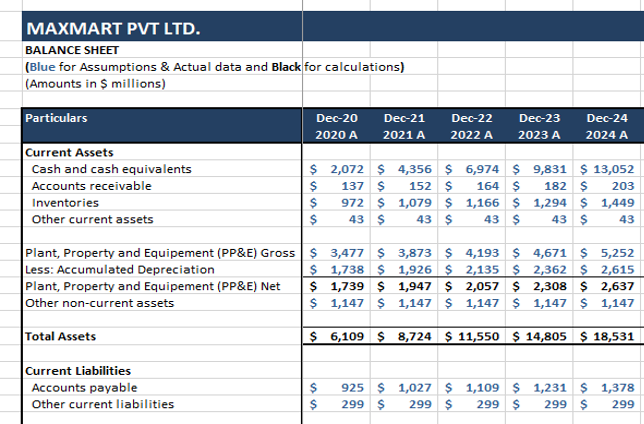The image size is (644, 424).
Task: Click inventories value 972
Action: 353,203
